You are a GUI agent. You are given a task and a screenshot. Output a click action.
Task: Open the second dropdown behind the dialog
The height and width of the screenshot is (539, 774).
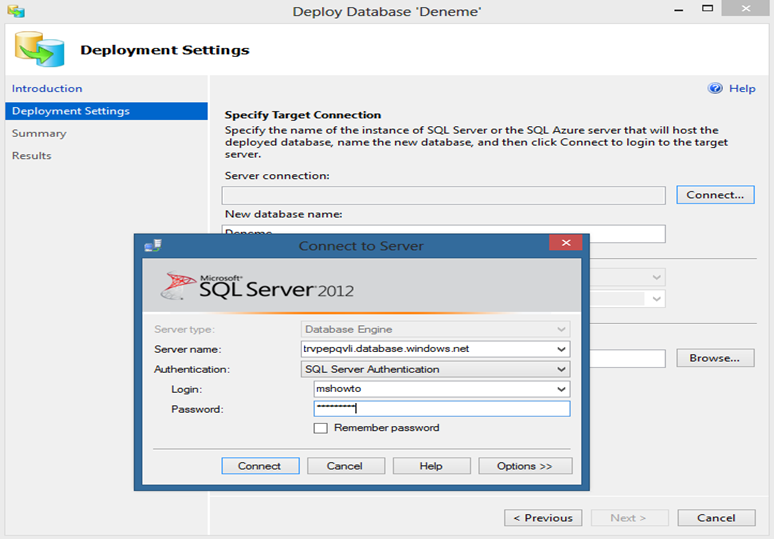point(656,299)
